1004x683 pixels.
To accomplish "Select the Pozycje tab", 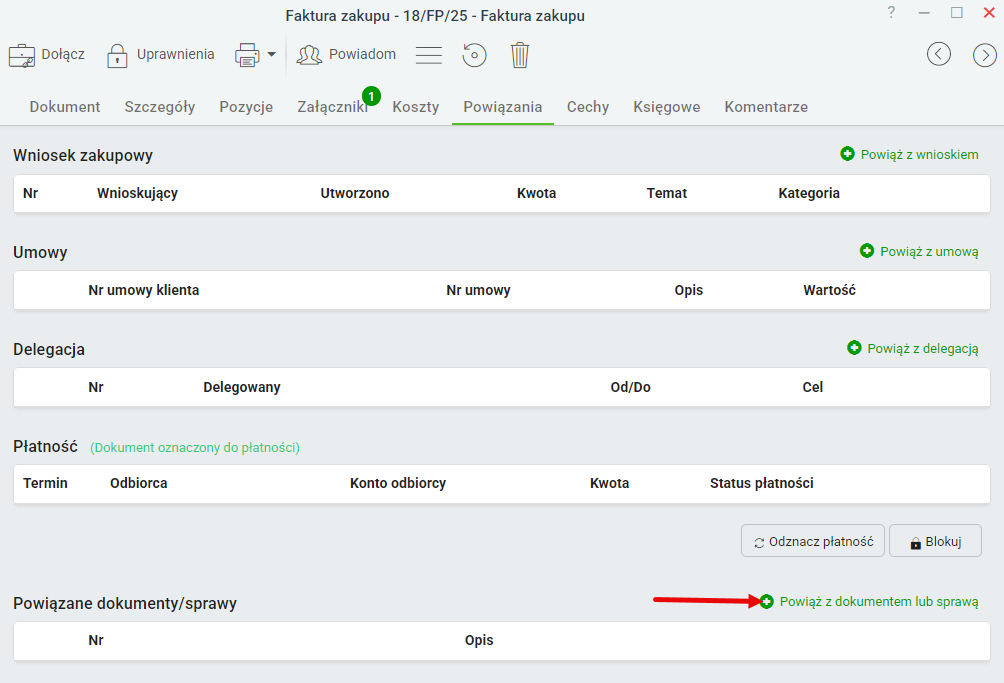I will coord(246,107).
